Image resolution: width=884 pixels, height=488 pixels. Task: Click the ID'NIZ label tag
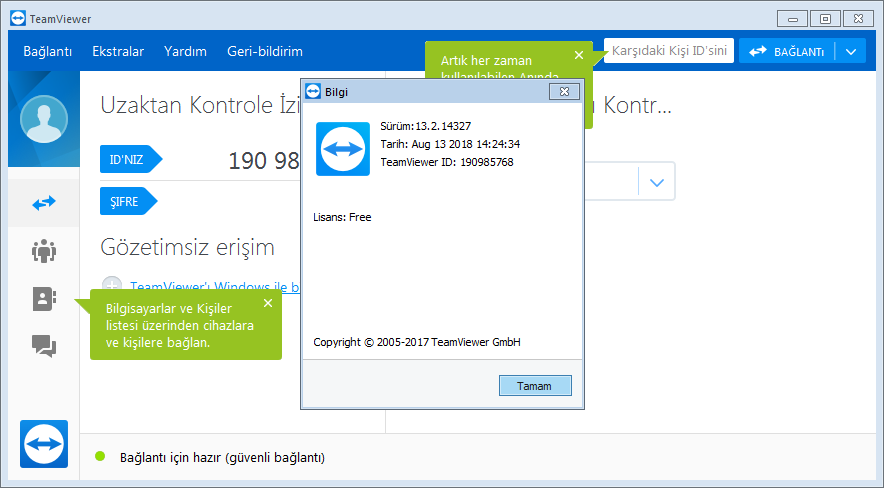point(131,159)
